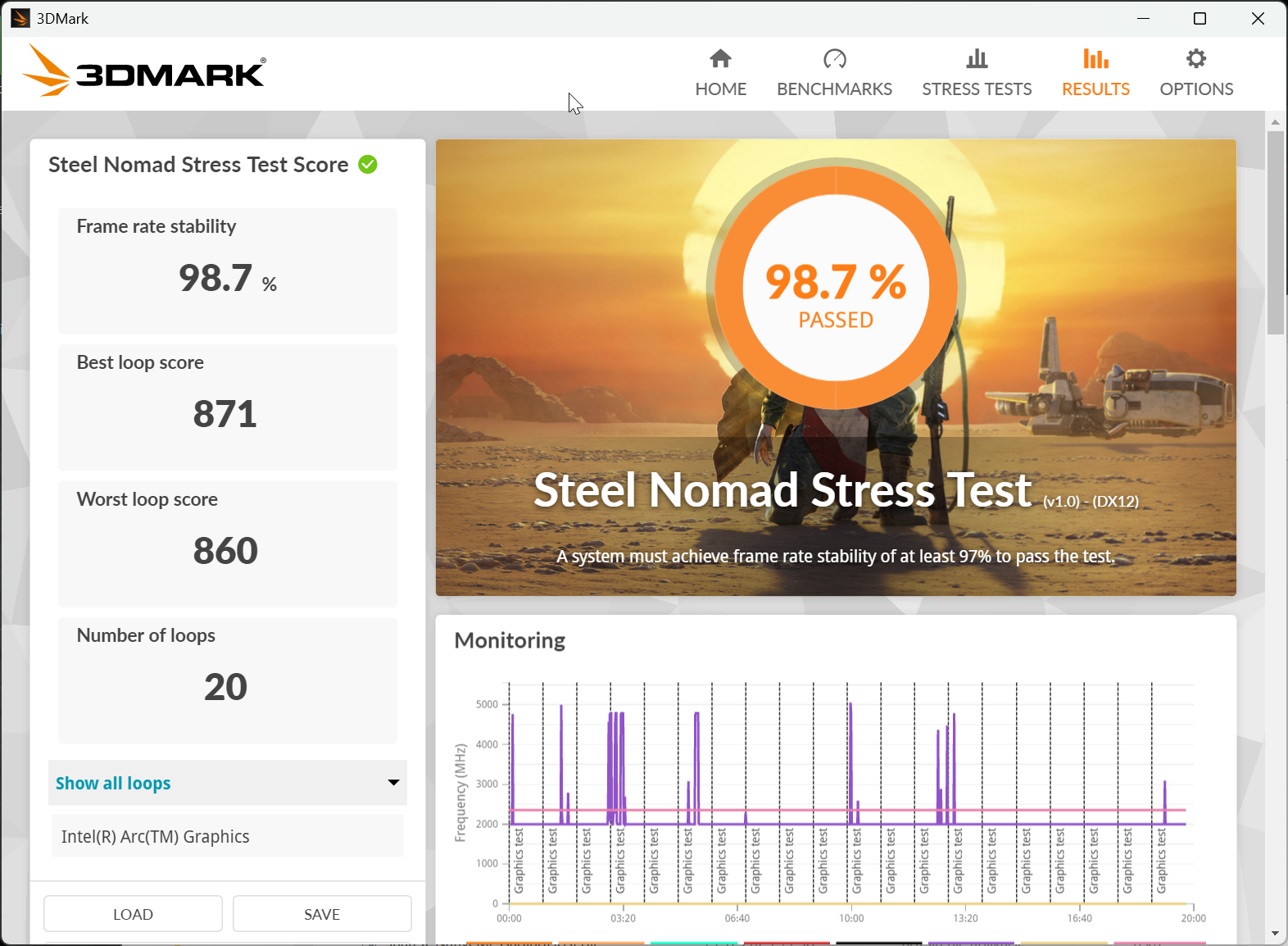The width and height of the screenshot is (1288, 946).
Task: Click the "Number of loops" label
Action: (146, 635)
